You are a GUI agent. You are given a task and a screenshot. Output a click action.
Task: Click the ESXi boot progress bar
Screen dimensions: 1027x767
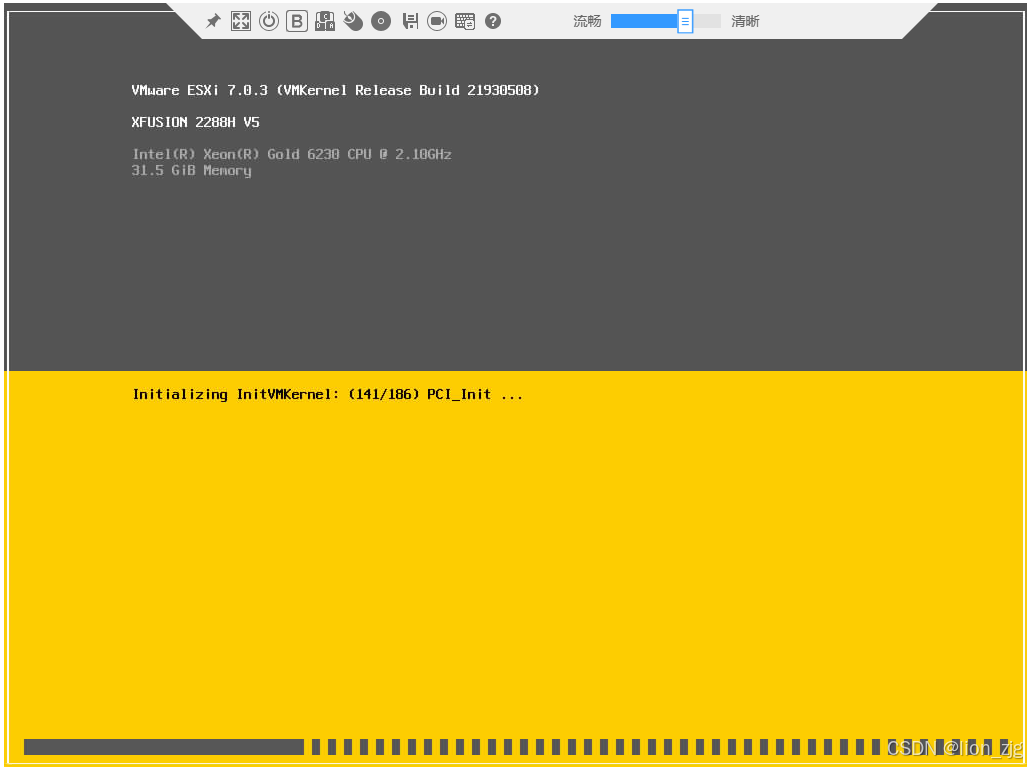517,747
